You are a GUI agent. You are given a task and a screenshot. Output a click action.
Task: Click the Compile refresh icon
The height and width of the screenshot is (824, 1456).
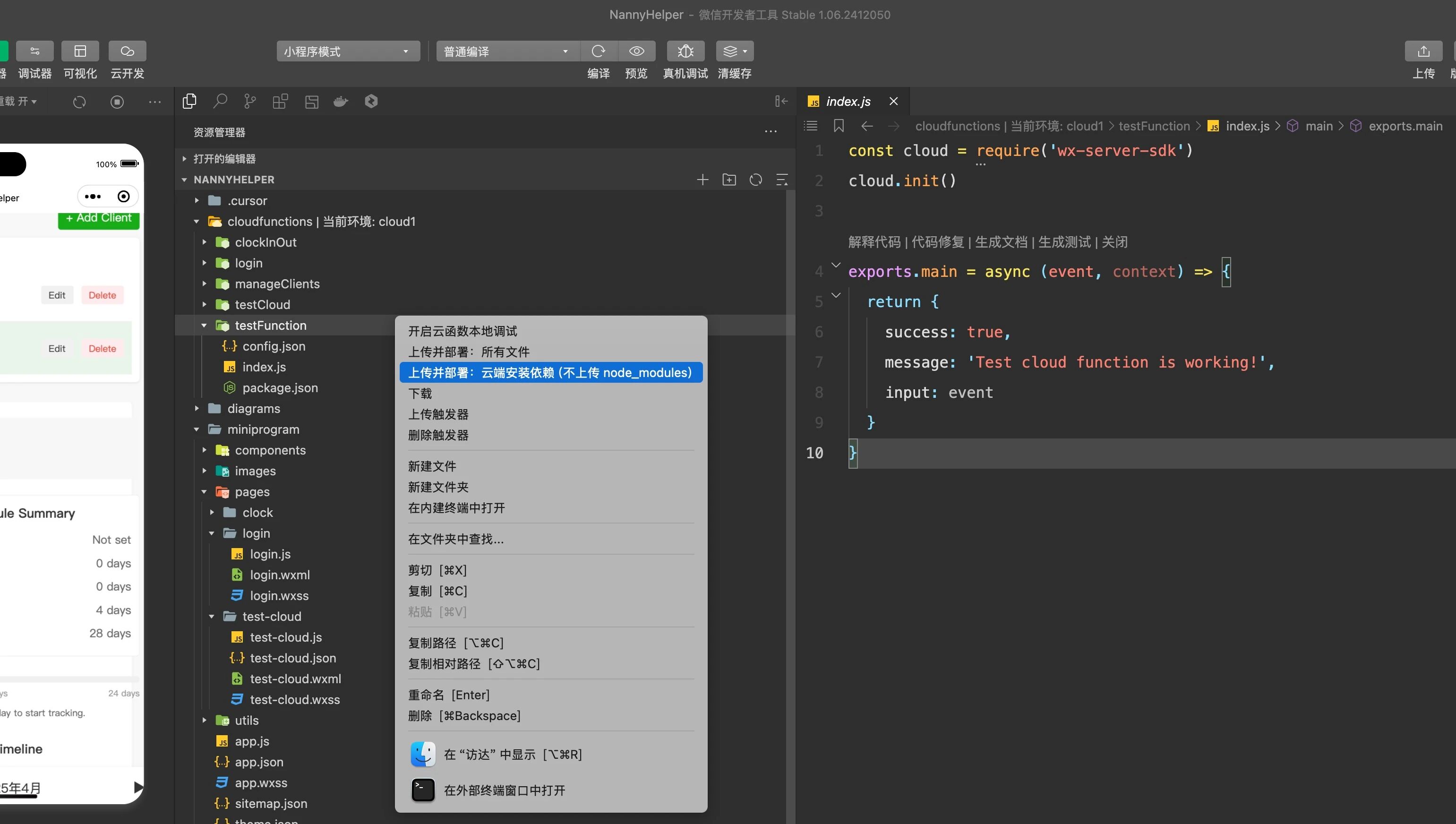pos(598,51)
